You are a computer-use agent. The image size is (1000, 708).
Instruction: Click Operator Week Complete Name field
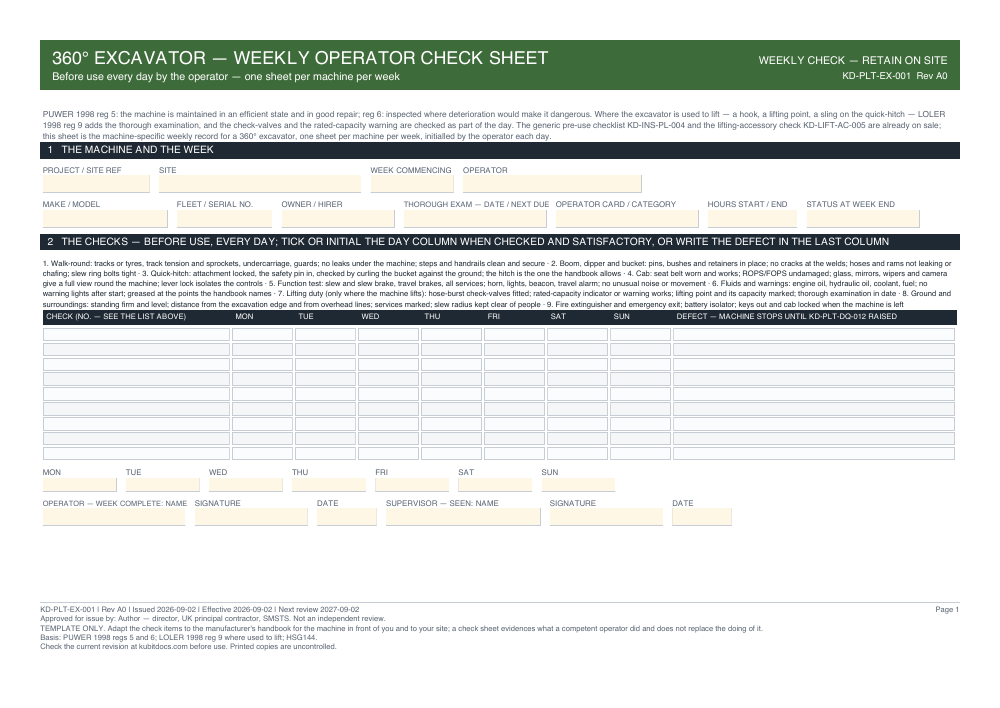pos(114,517)
